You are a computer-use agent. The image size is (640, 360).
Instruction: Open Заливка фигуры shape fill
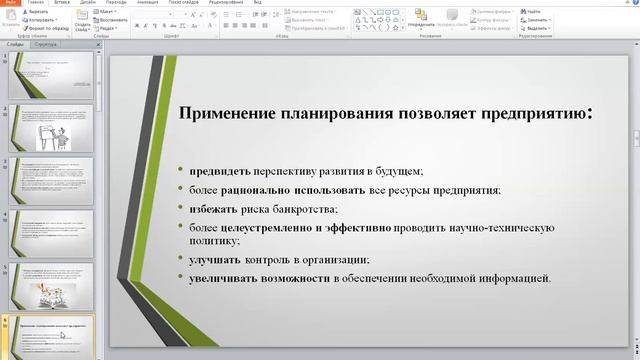[x=491, y=12]
